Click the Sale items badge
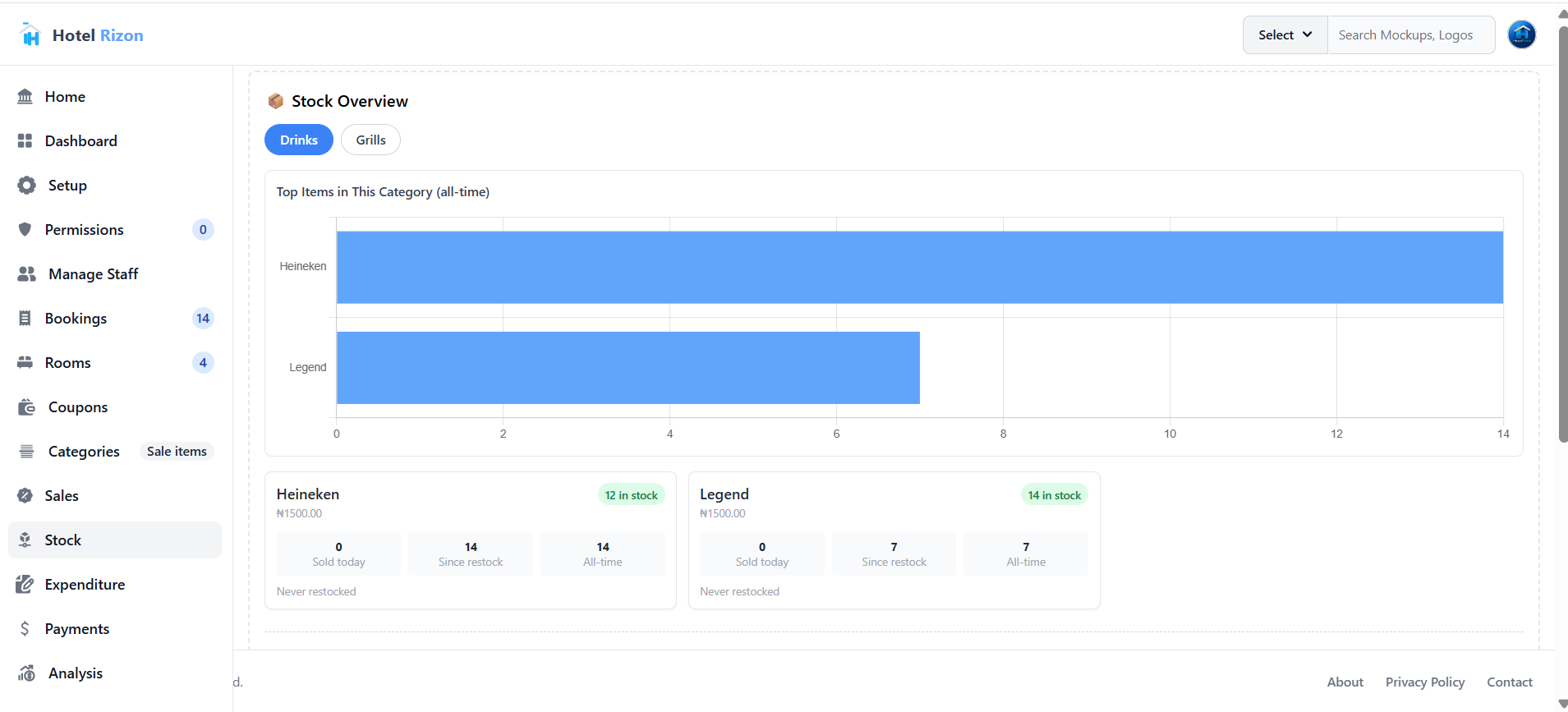The width and height of the screenshot is (1568, 712). 177,452
